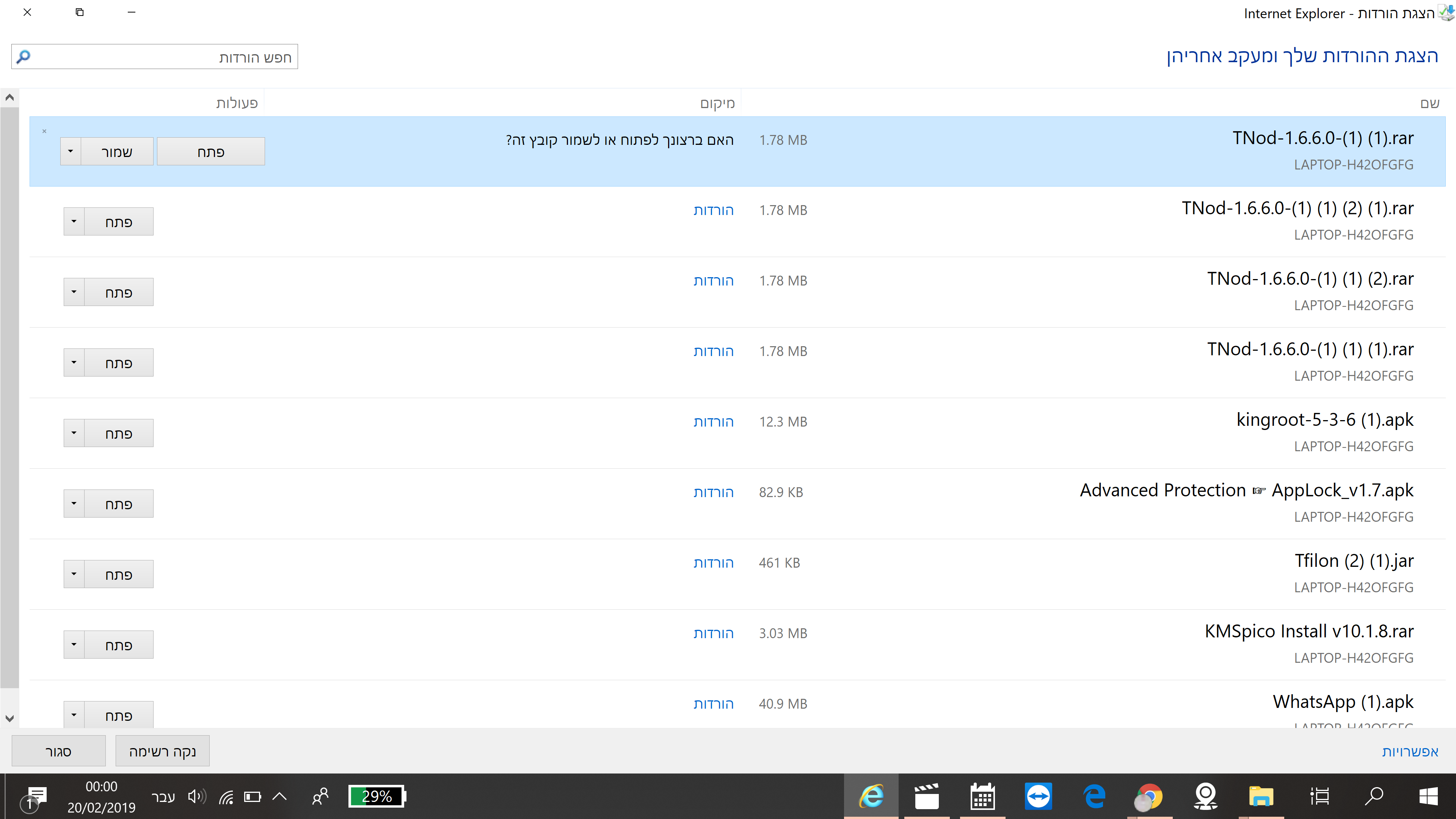Click פתח (Open) for TNod-1.6.6.0-(1) (1) (2) (1).rar
The width and height of the screenshot is (1456, 819).
pyautogui.click(x=119, y=221)
